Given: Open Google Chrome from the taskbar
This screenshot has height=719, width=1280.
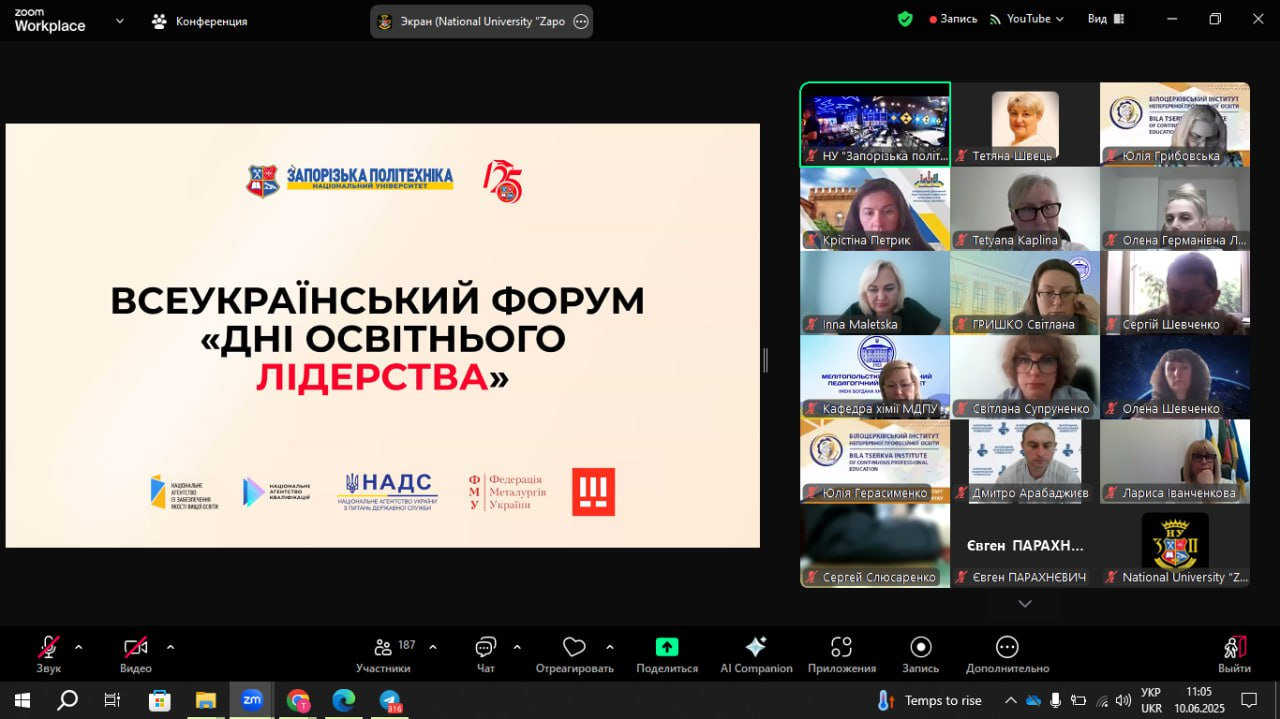Looking at the screenshot, I should pyautogui.click(x=298, y=700).
